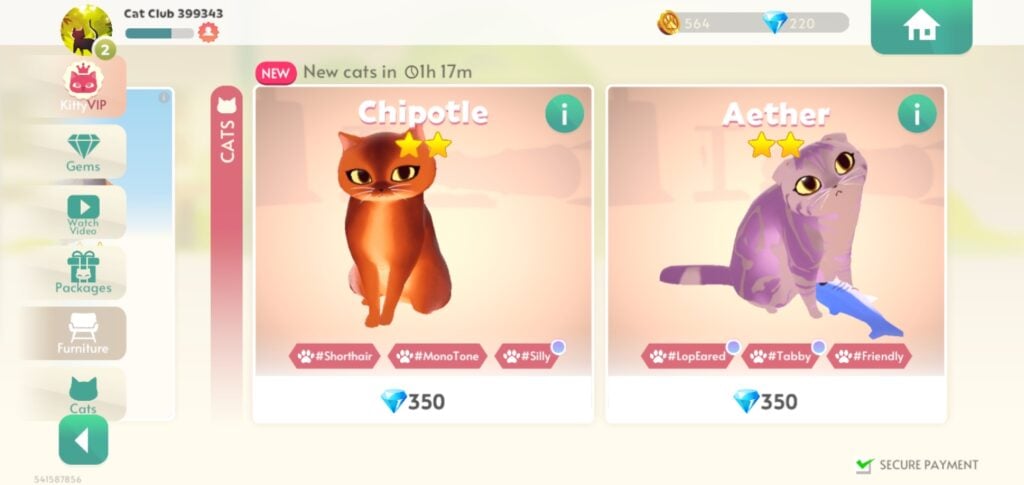Tap the Chipotle info icon
The height and width of the screenshot is (485, 1024).
[564, 114]
